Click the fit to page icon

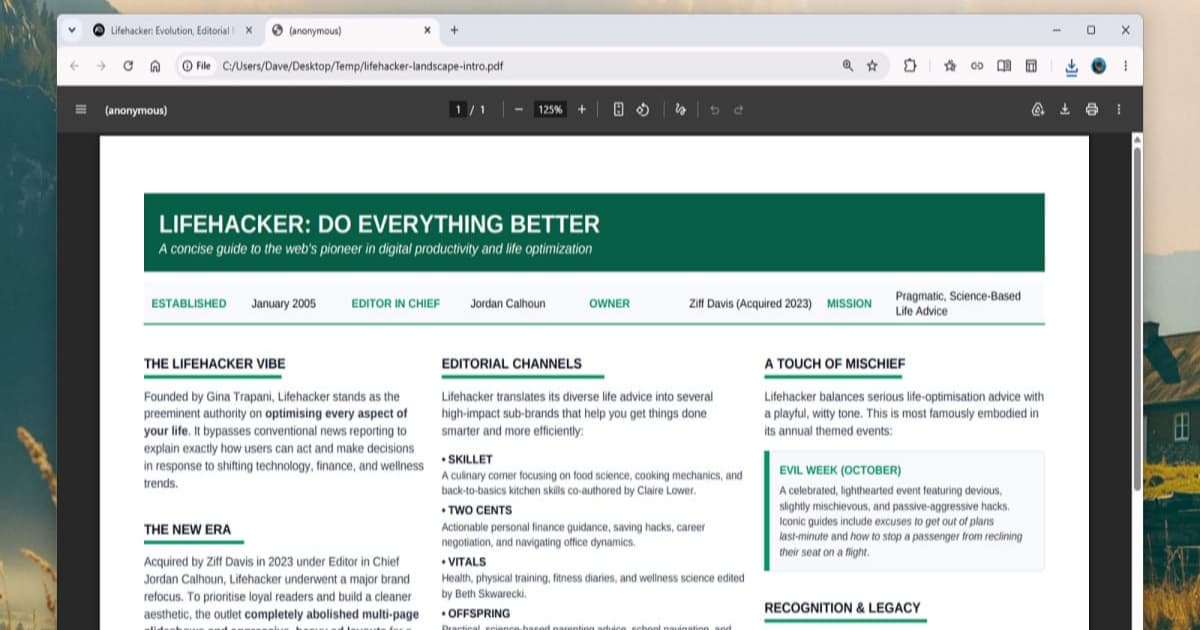(x=619, y=110)
